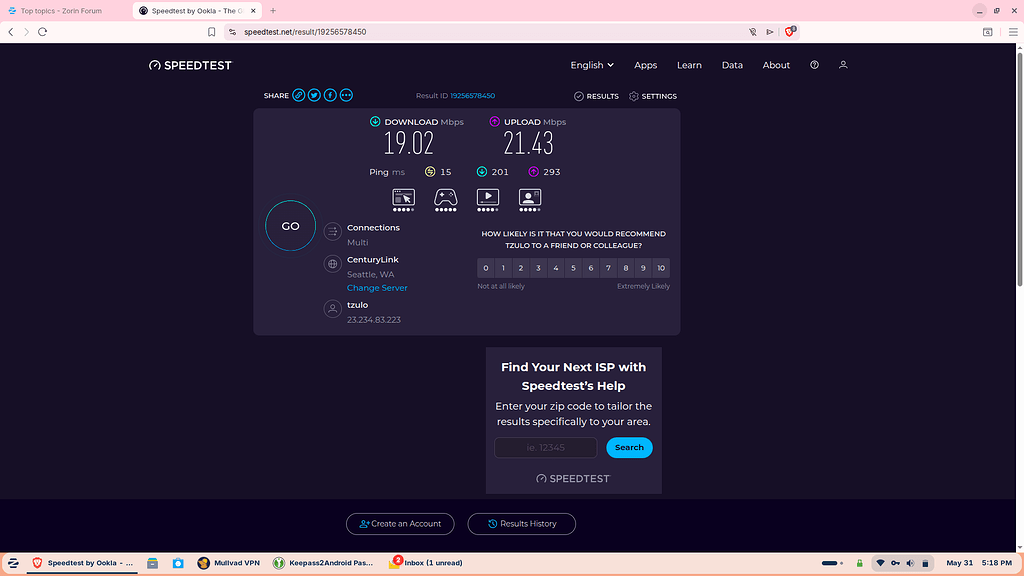Click the Search button for ISP lookup

click(629, 447)
